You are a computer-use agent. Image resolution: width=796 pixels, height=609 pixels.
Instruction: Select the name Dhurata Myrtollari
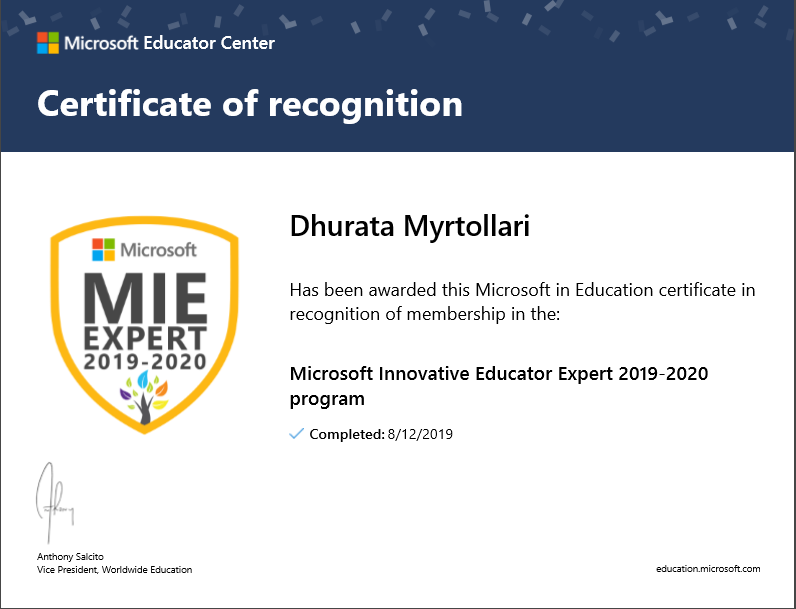pyautogui.click(x=410, y=226)
